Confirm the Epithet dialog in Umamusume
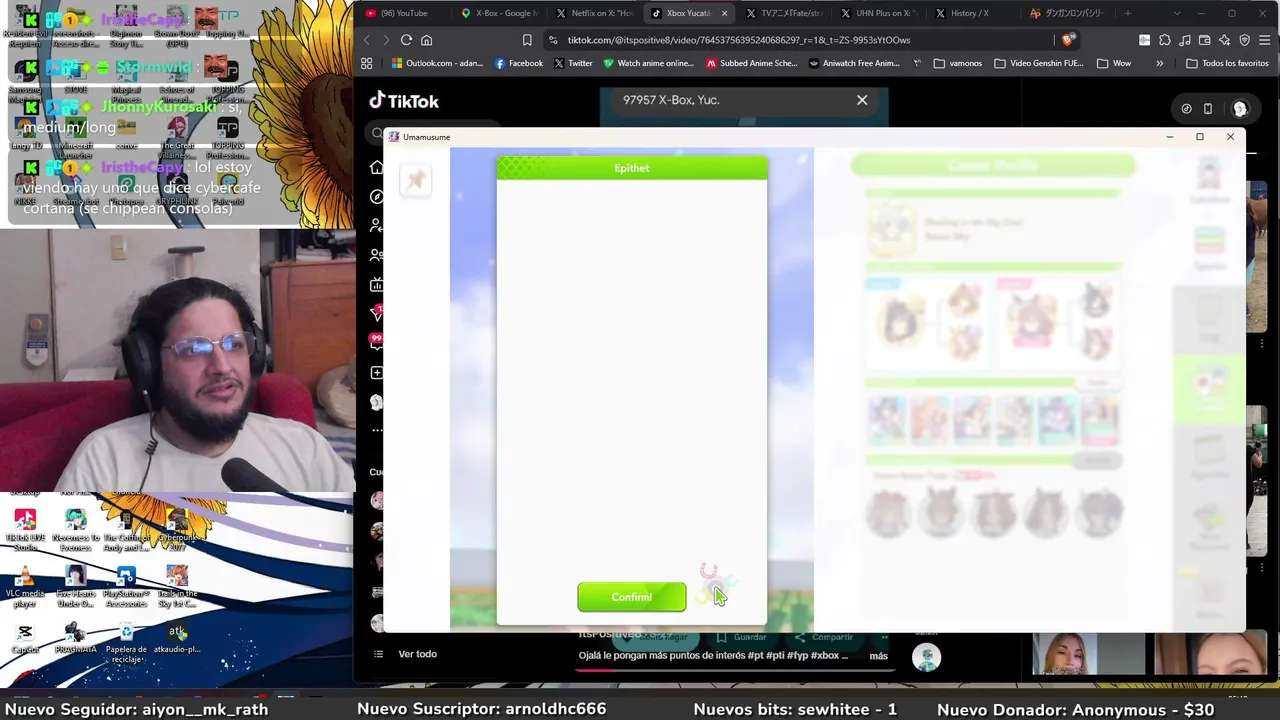This screenshot has height=720, width=1280. [x=632, y=597]
